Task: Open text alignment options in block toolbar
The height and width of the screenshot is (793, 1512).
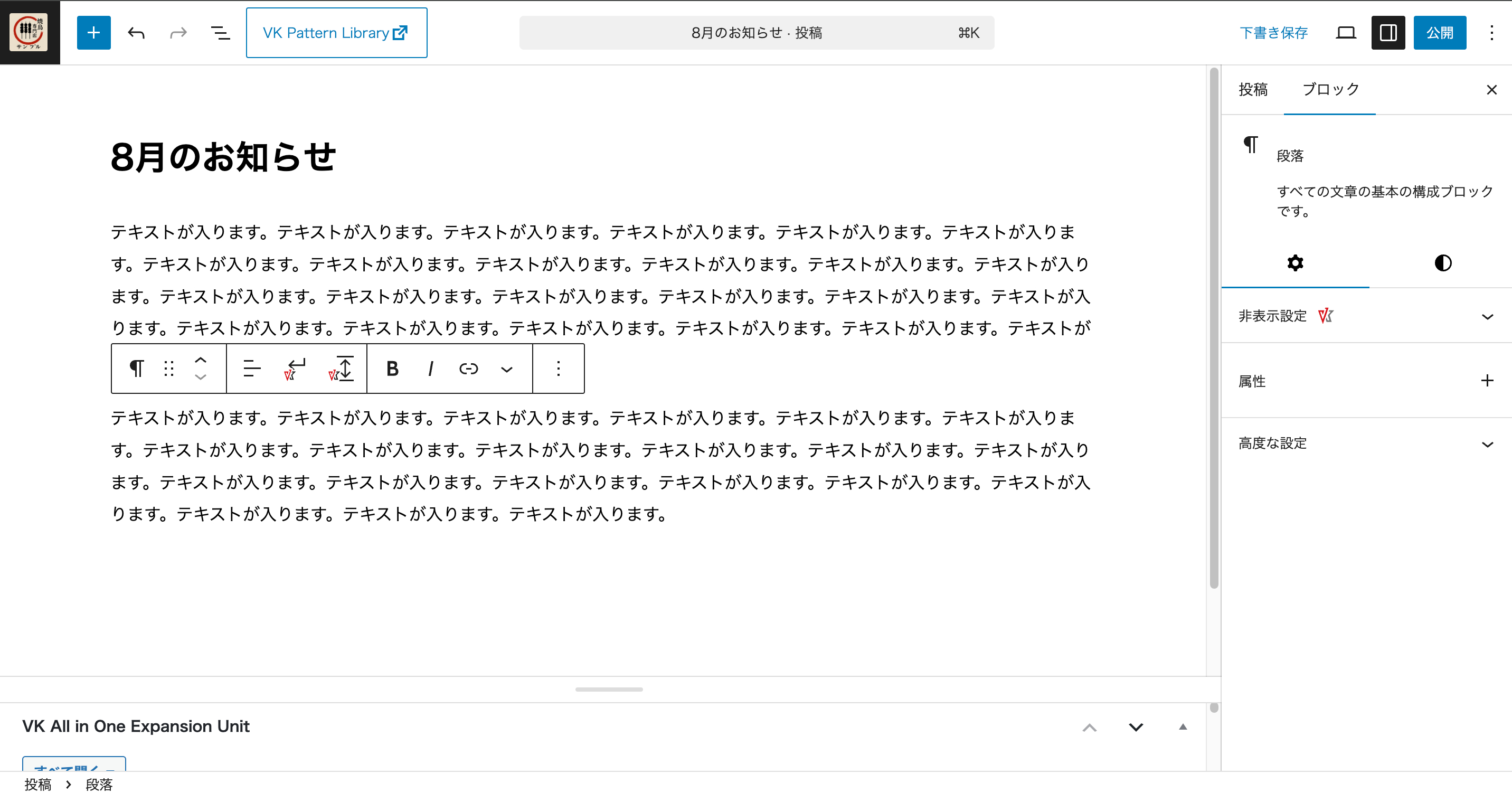Action: pyautogui.click(x=252, y=369)
